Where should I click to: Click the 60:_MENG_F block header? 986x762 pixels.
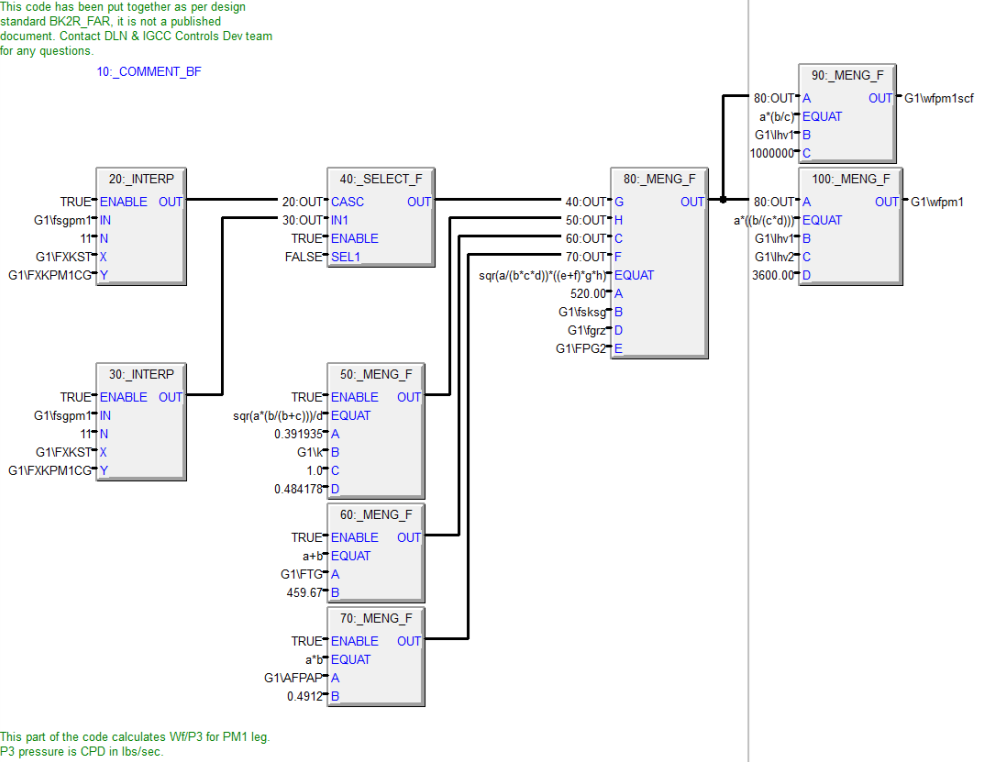coord(376,515)
